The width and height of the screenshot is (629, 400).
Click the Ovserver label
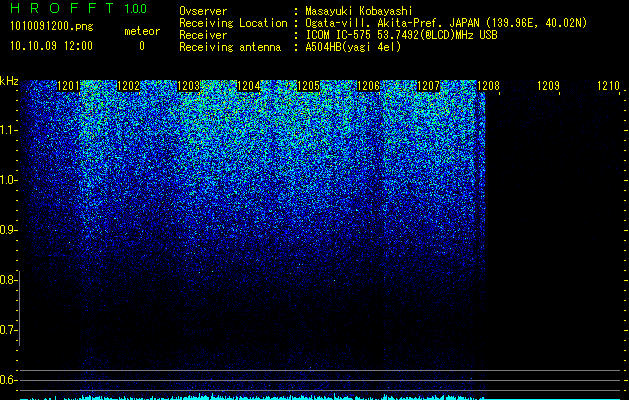[203, 11]
